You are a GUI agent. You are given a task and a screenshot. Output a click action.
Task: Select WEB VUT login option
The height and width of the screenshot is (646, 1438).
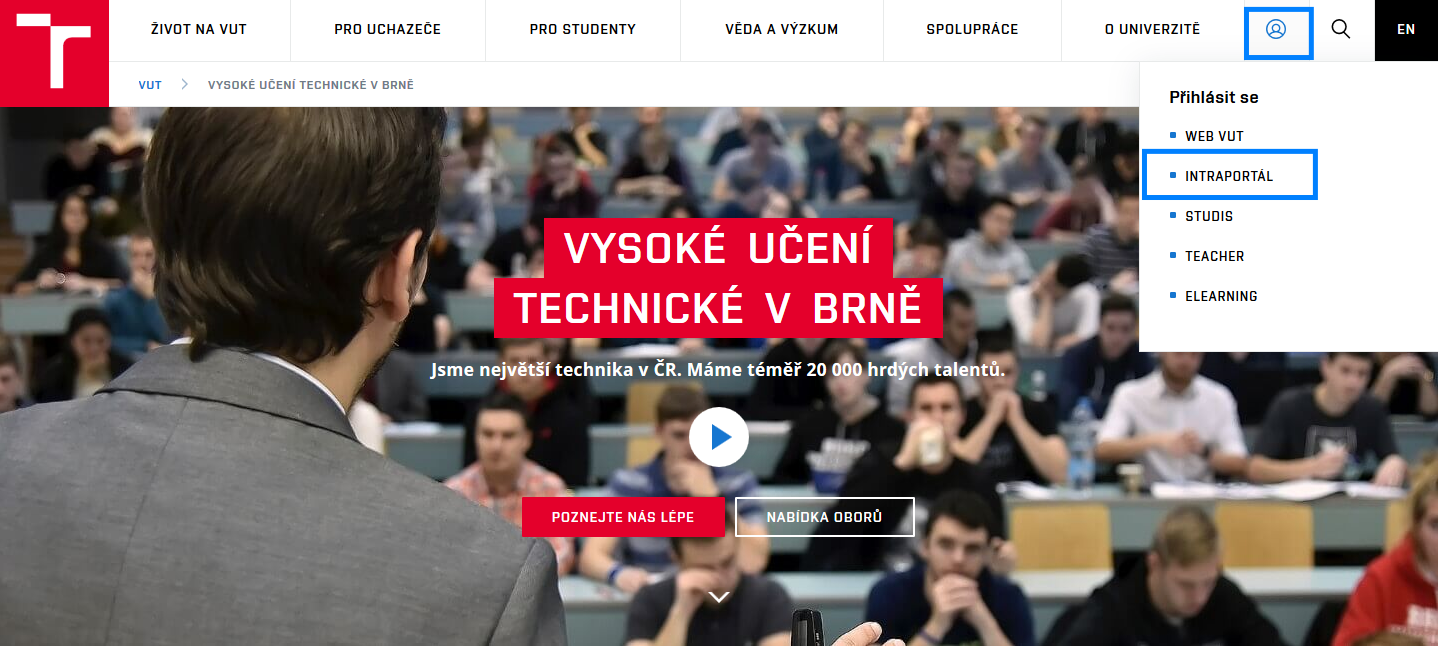[x=1214, y=136]
